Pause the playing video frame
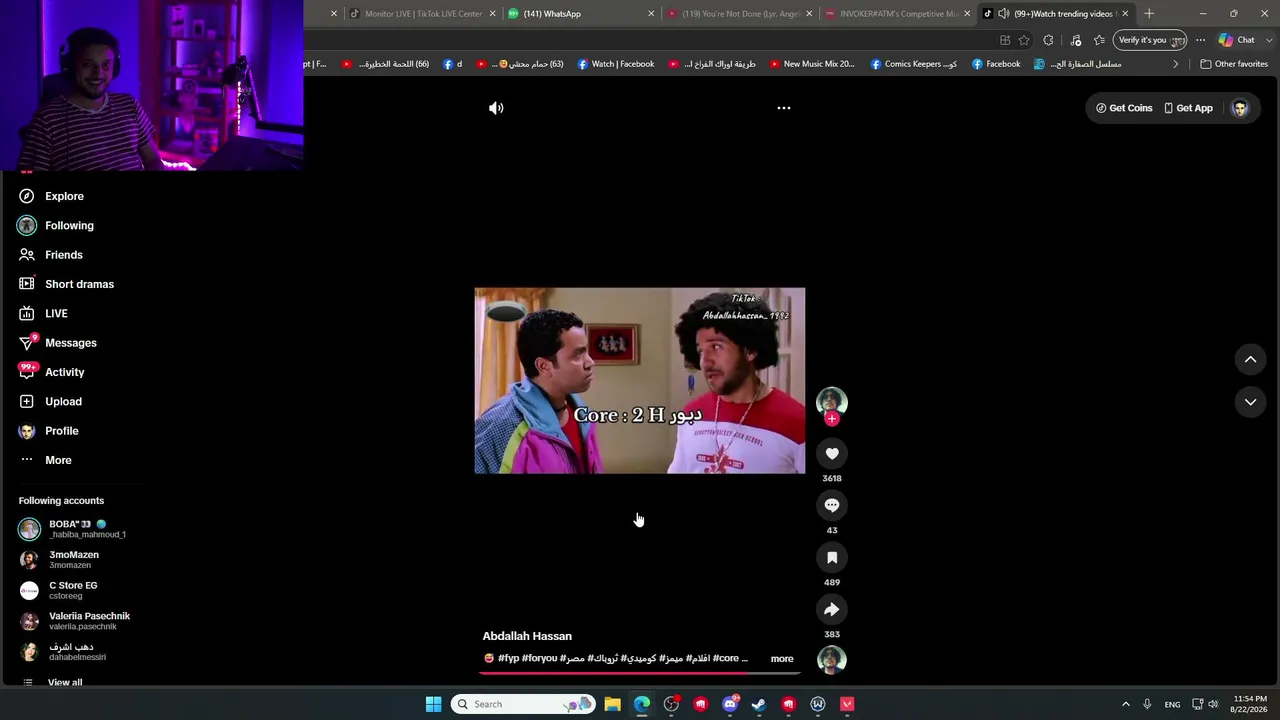The width and height of the screenshot is (1280, 720). 640,381
